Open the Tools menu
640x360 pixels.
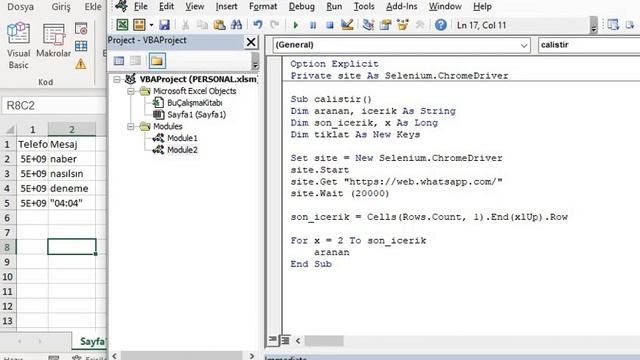pos(364,7)
